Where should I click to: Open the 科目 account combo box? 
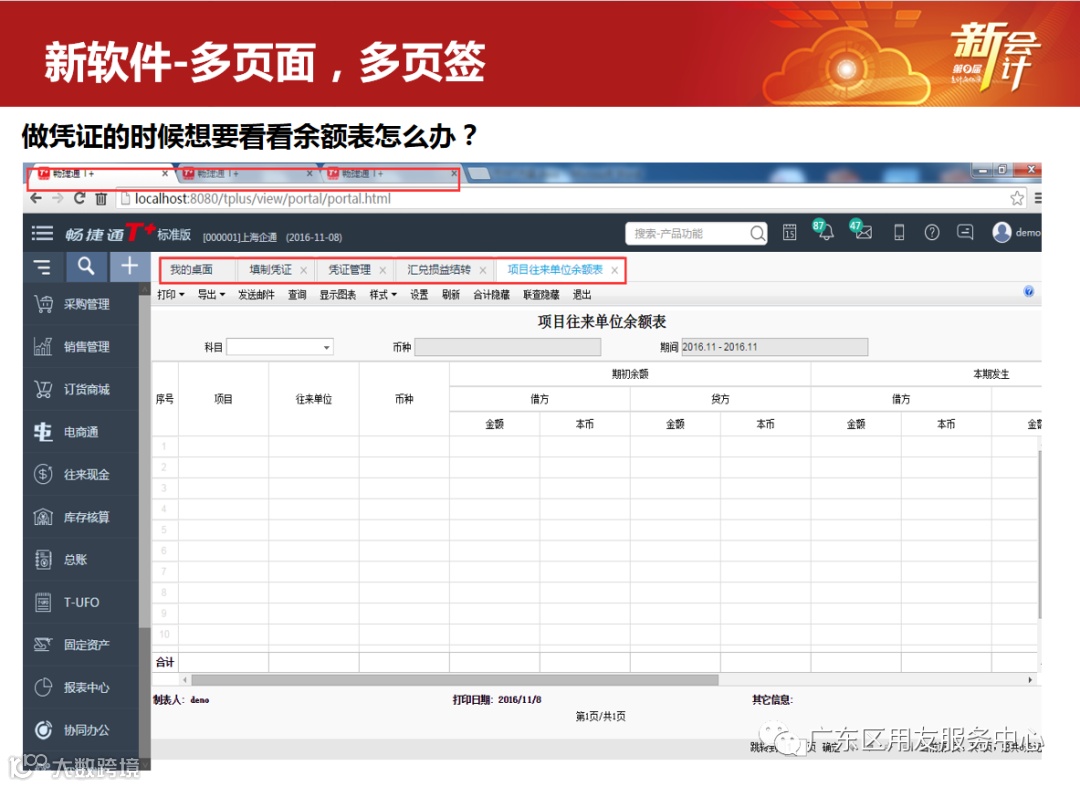(280, 347)
